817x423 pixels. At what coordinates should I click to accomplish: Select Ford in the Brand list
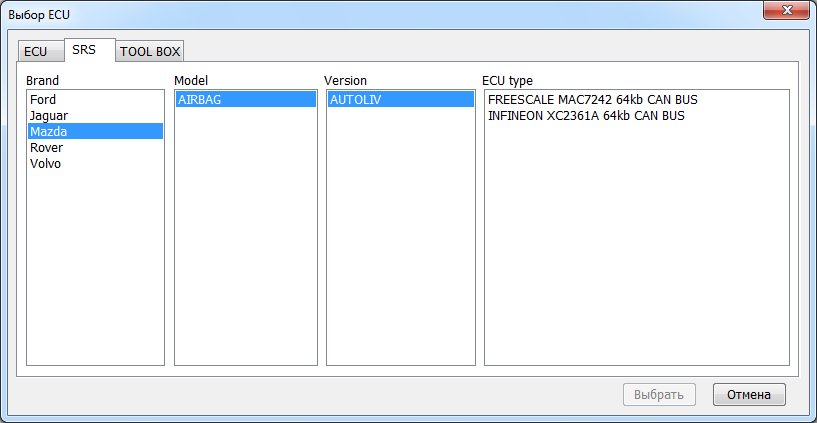coord(95,99)
